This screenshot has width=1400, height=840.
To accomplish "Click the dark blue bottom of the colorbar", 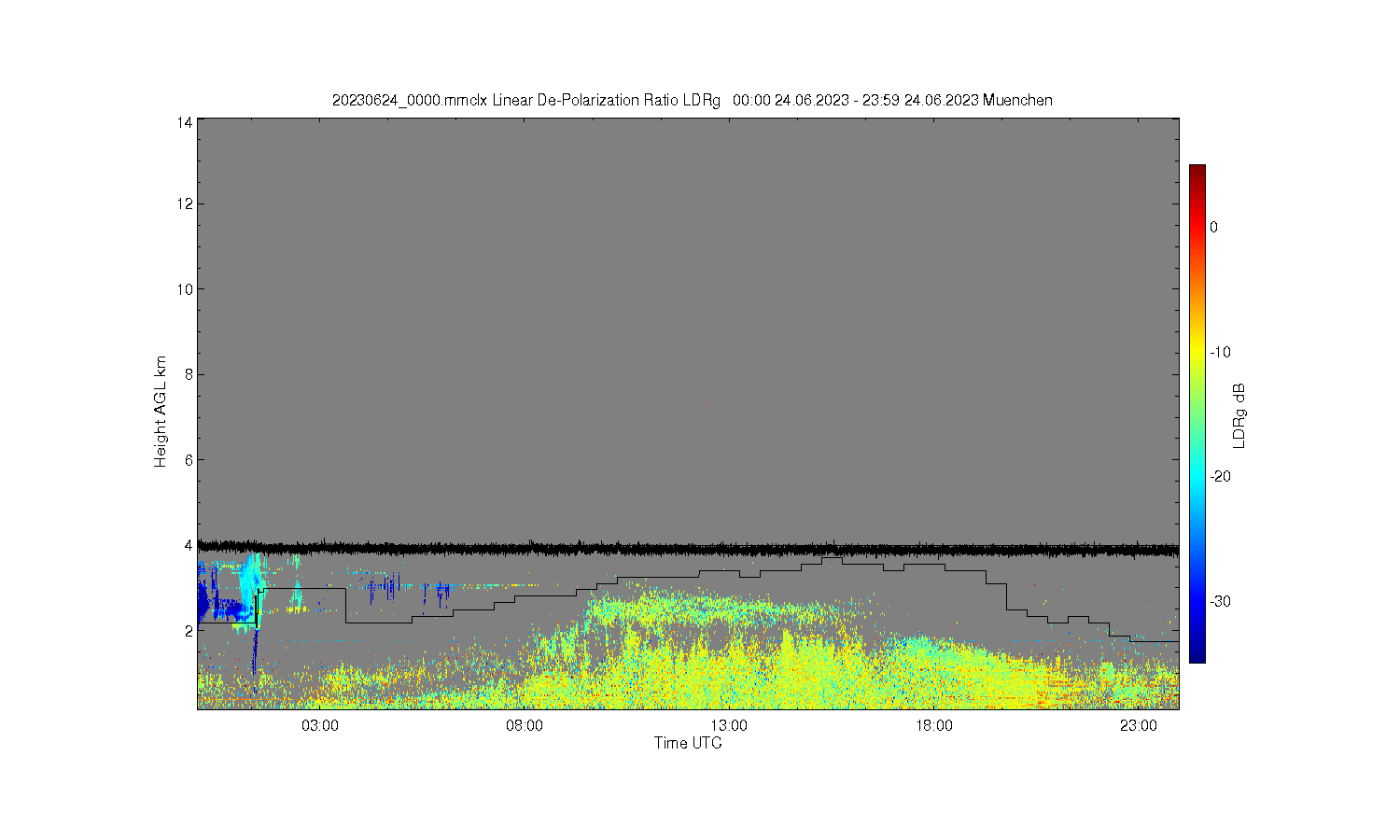I will click(x=1197, y=653).
